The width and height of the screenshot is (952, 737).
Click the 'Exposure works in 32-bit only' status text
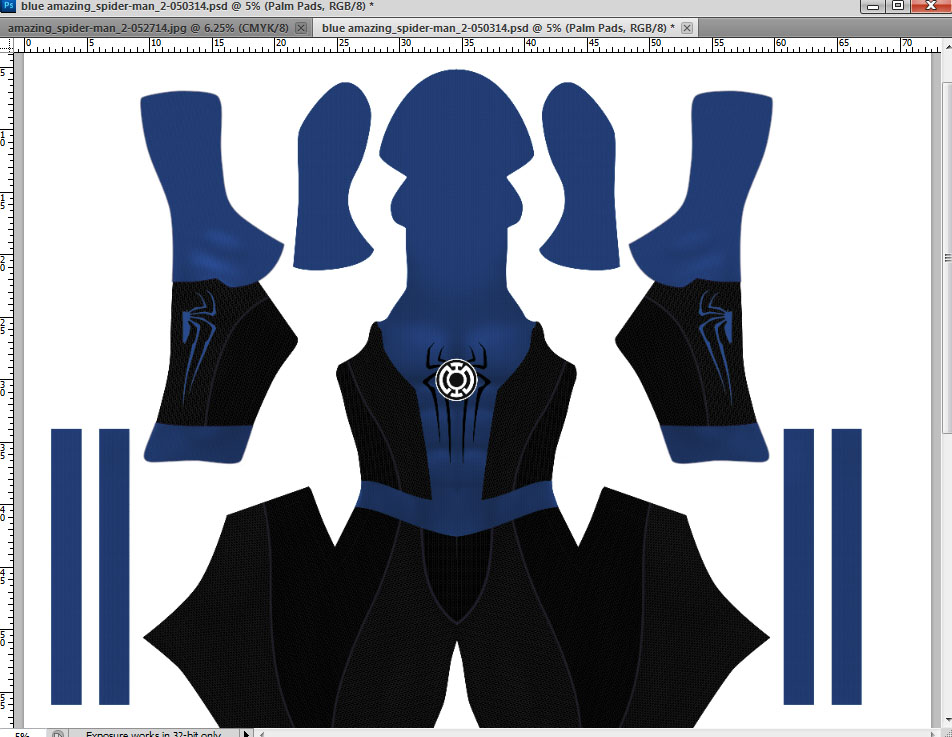(154, 733)
